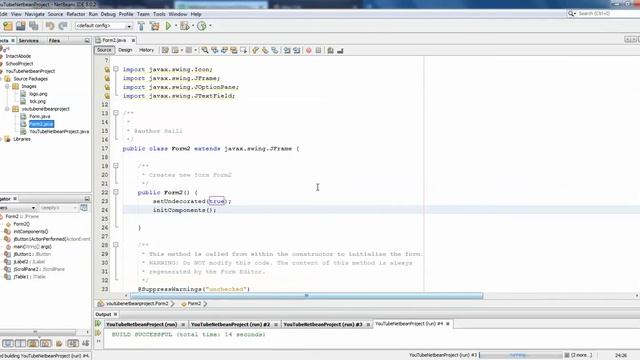Click the last sort icon below Navigator
Image resolution: width=640 pixels, height=360 pixels.
pos(86,344)
